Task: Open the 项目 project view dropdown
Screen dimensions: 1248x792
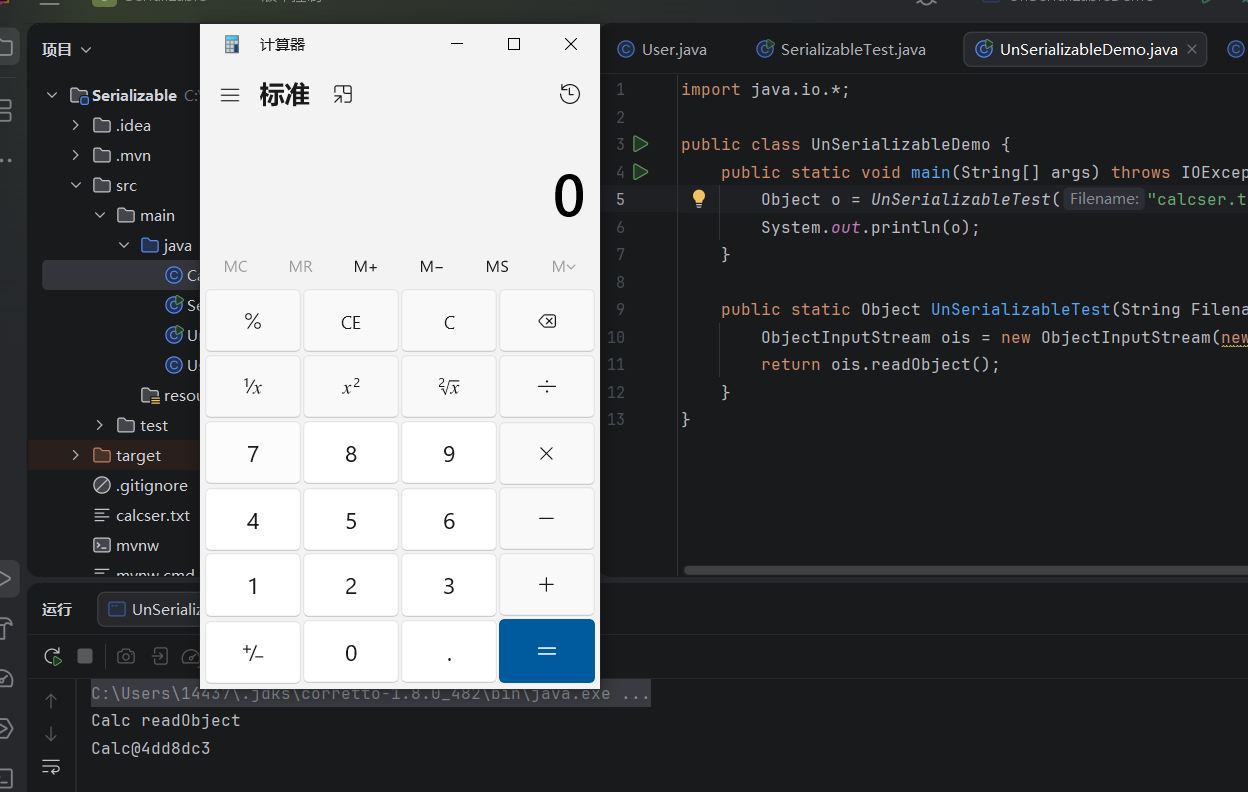Action: (x=67, y=49)
